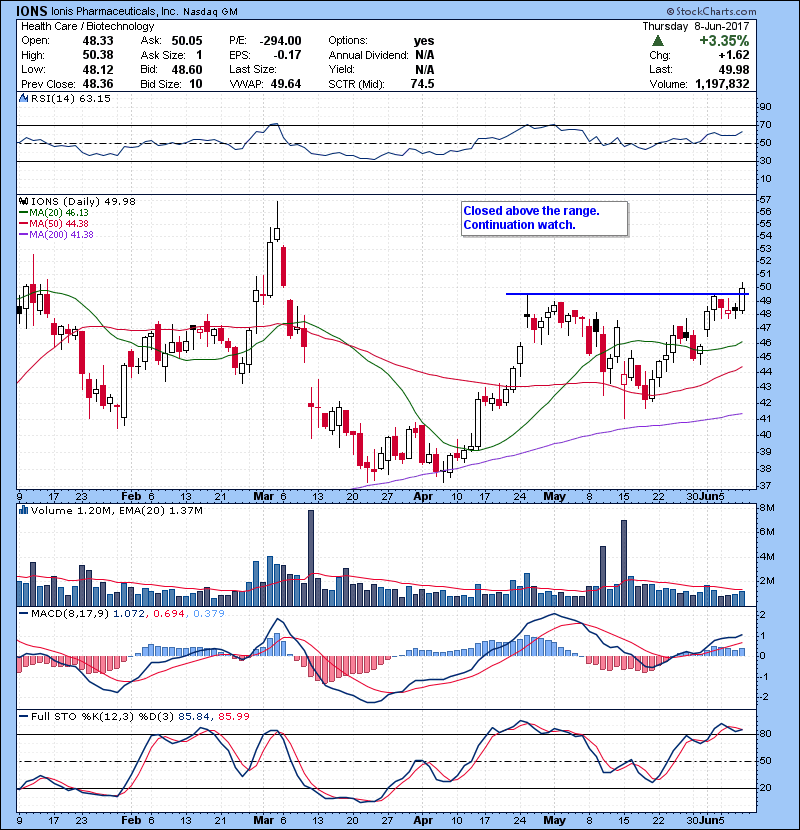Click the volume bars icon
800x830 pixels.
click(23, 510)
